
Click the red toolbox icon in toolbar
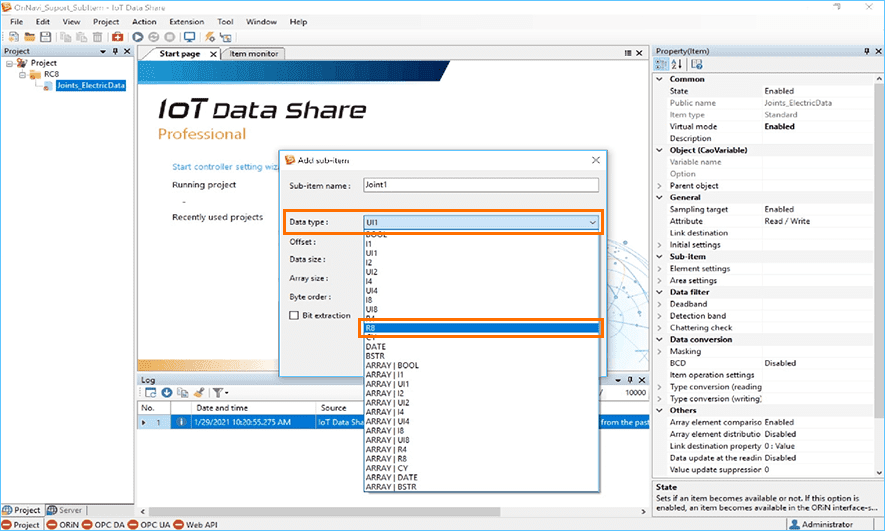pos(117,37)
